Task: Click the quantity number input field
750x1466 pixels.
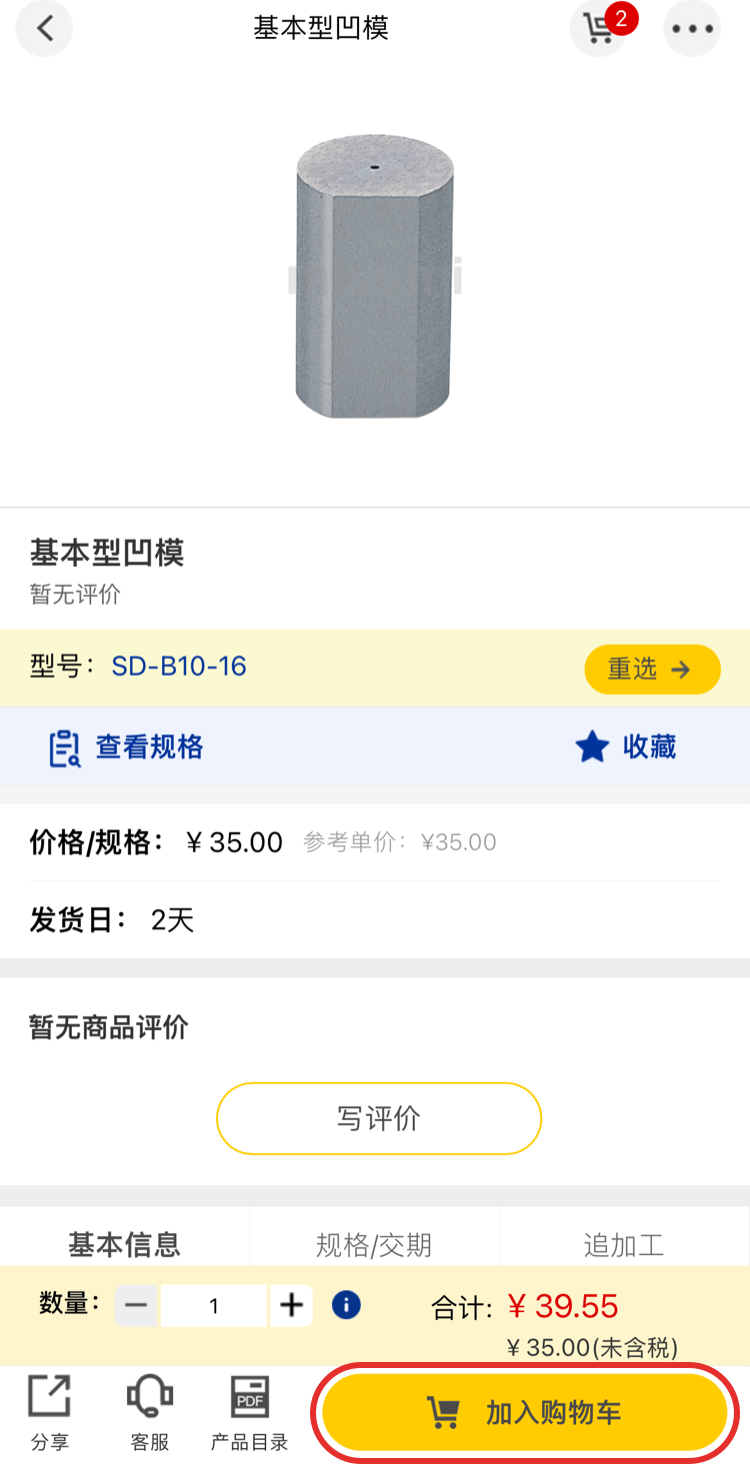Action: [214, 1305]
